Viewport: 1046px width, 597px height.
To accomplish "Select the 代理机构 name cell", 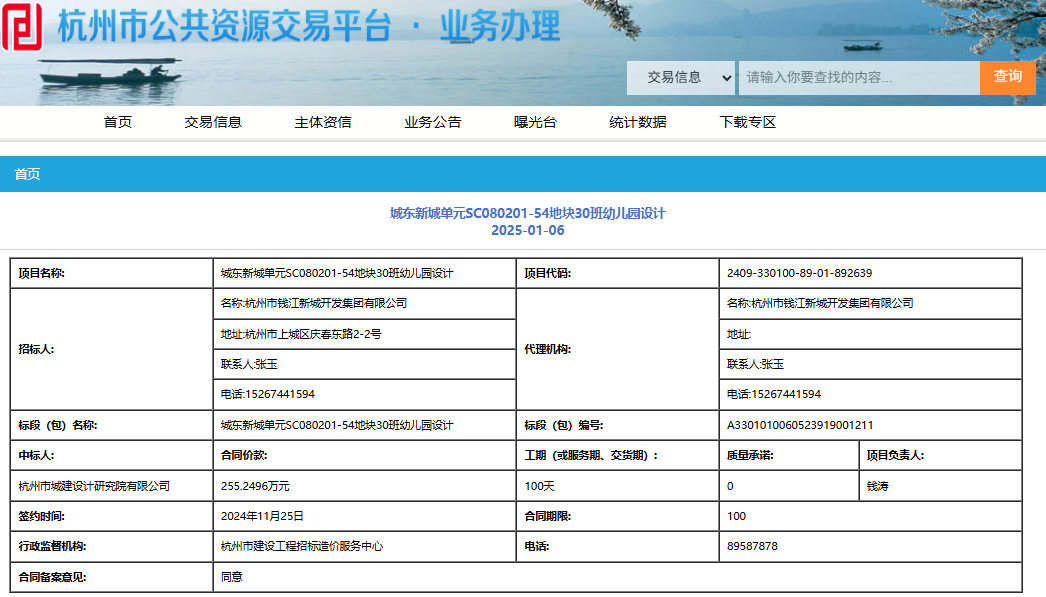I will (871, 304).
